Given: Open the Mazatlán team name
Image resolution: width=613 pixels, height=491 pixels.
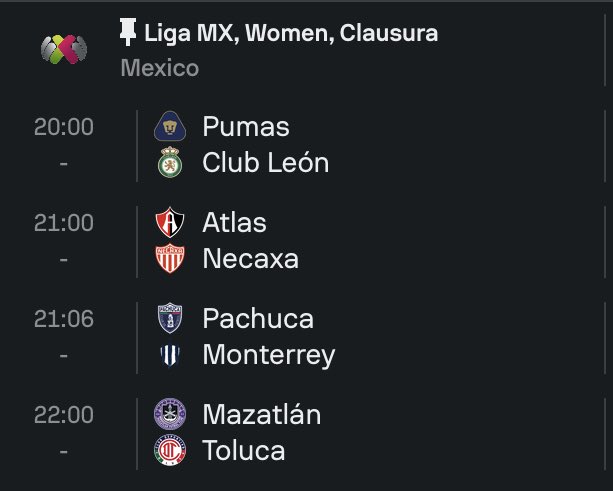Looking at the screenshot, I should tap(261, 414).
